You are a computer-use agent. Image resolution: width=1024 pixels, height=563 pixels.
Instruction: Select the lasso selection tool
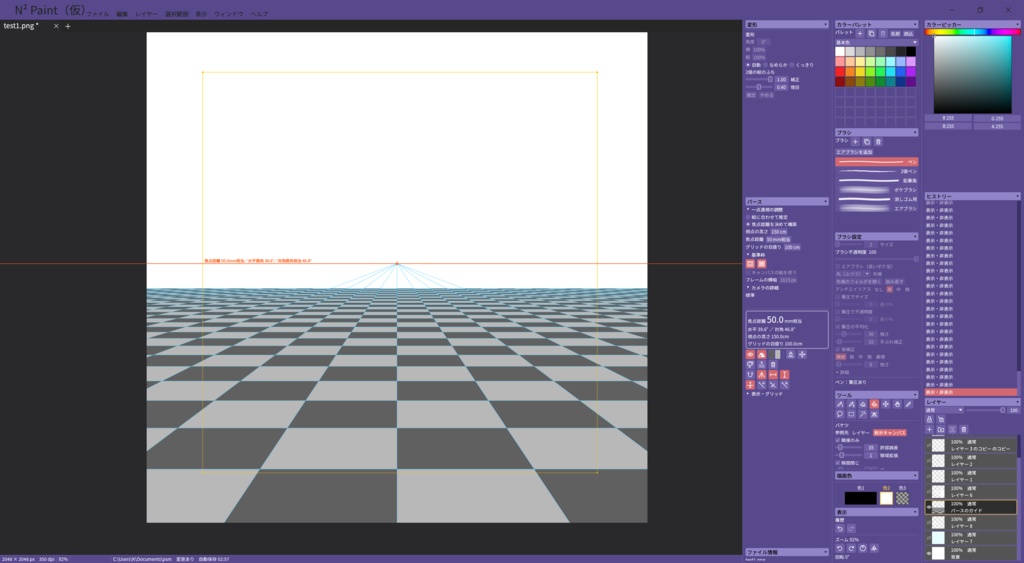click(x=840, y=414)
